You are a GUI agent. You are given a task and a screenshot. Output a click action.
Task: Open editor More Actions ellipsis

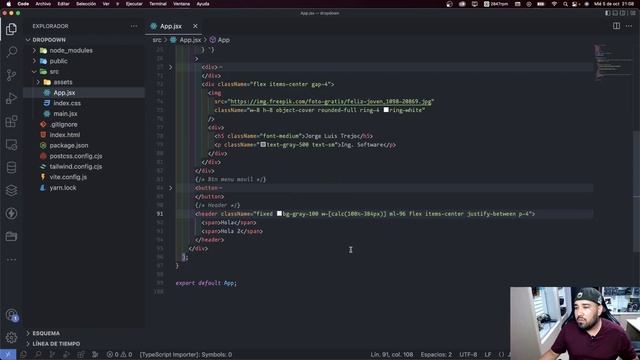point(629,26)
